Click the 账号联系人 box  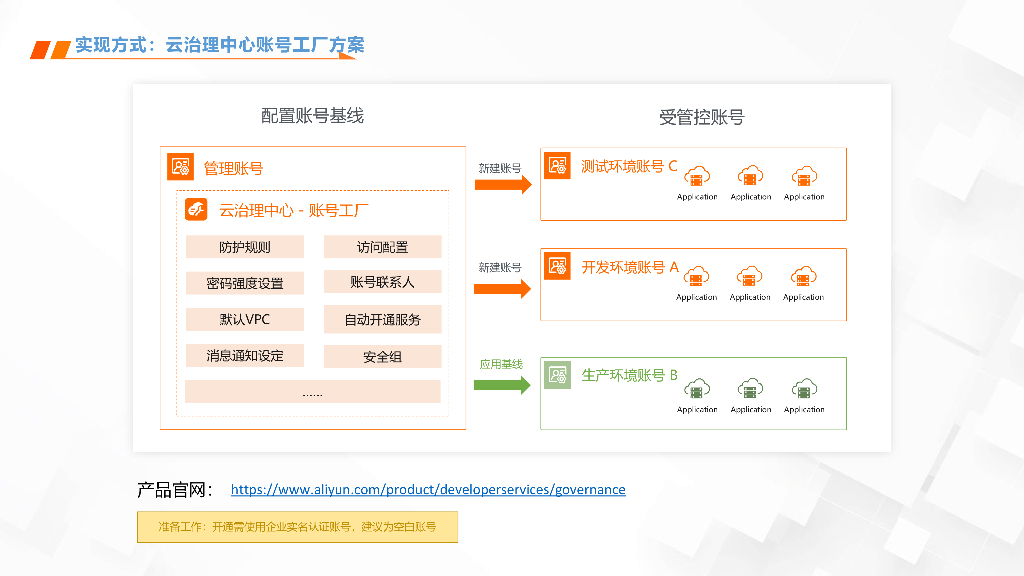(383, 281)
